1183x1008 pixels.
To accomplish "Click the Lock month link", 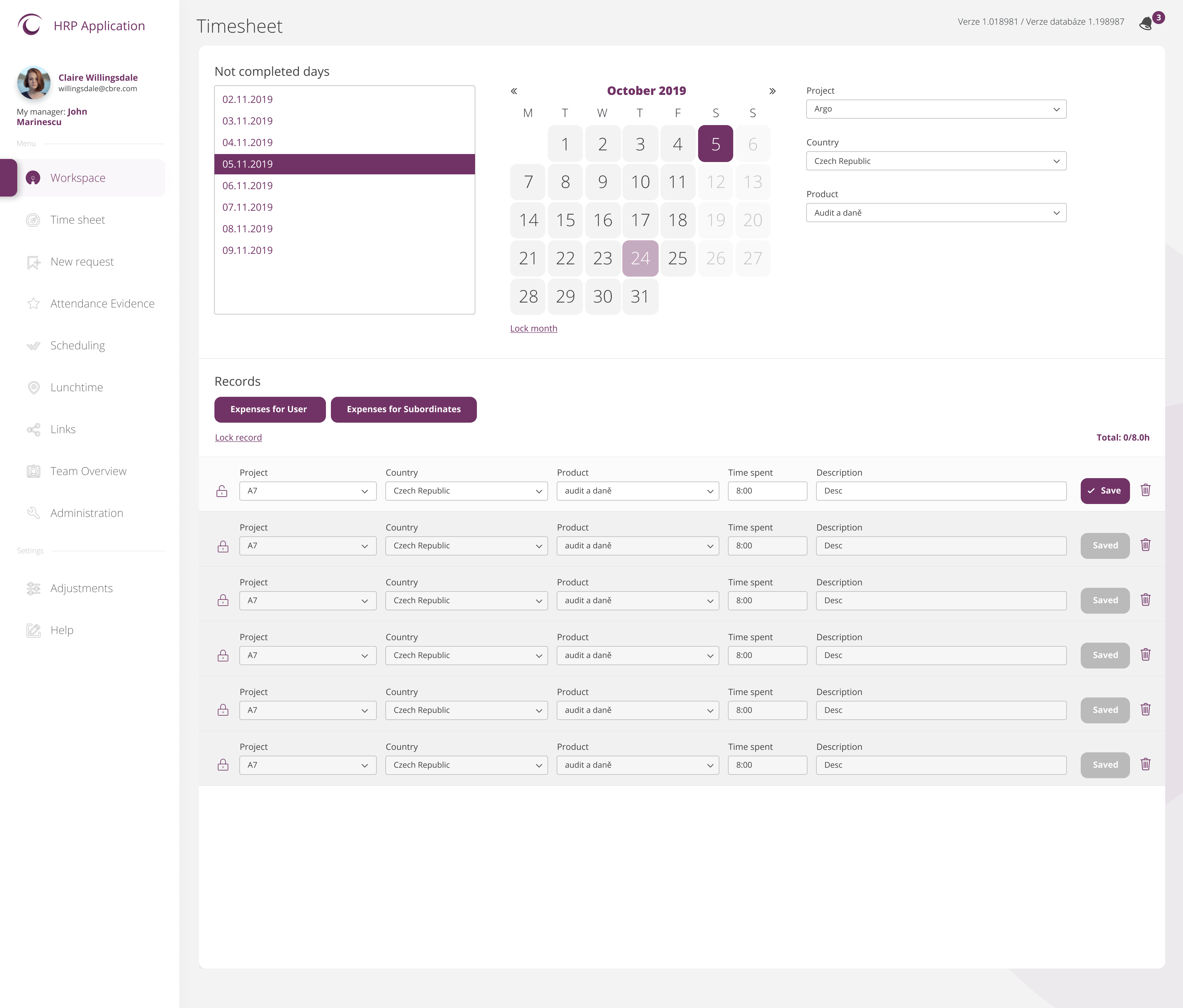I will [x=533, y=328].
